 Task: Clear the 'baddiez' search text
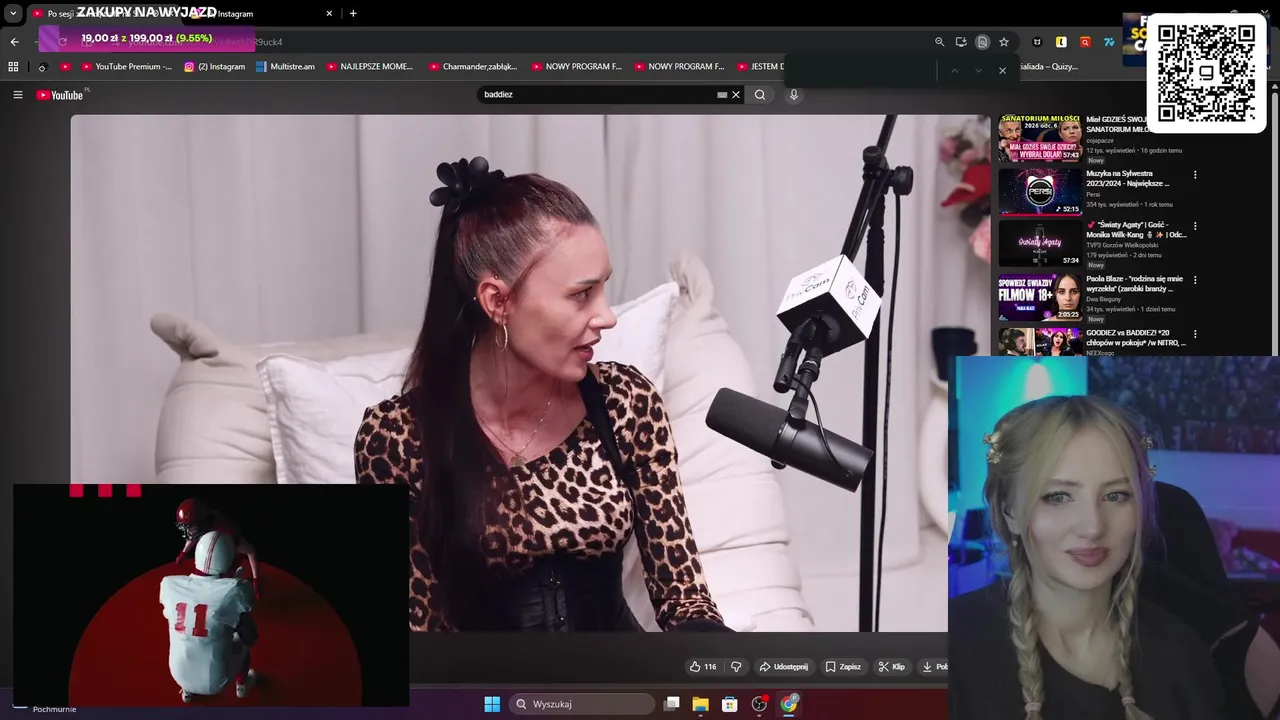[736, 95]
